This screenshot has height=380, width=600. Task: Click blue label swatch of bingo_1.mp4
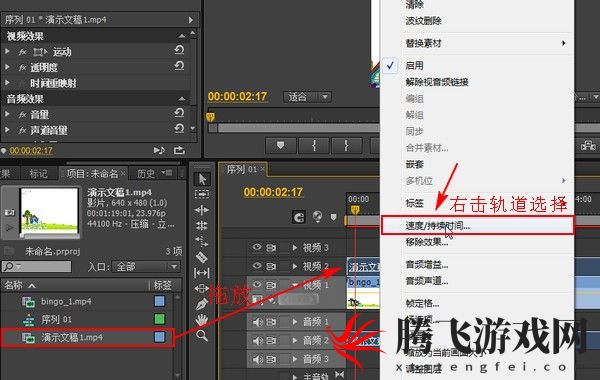point(160,301)
